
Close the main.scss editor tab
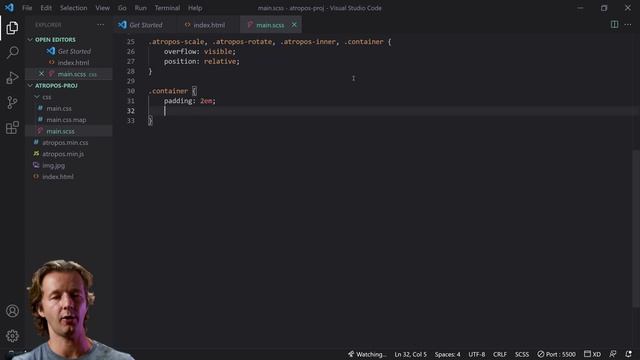tap(294, 25)
